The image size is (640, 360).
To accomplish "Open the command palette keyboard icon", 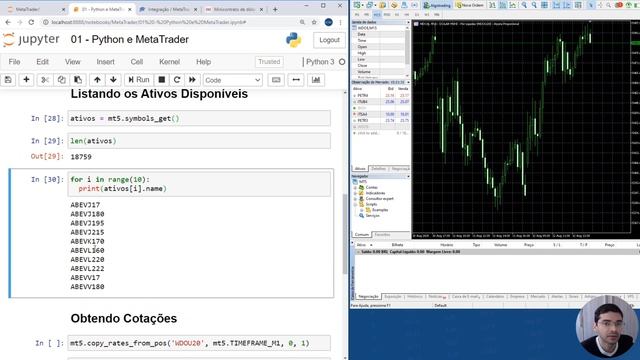I will pyautogui.click(x=276, y=80).
